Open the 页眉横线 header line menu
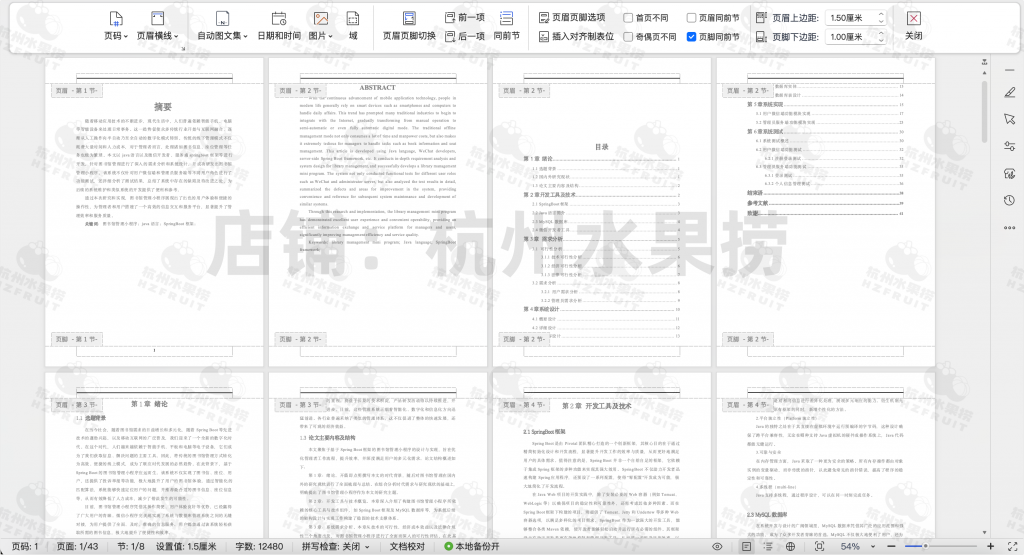1024x555 pixels. (157, 26)
